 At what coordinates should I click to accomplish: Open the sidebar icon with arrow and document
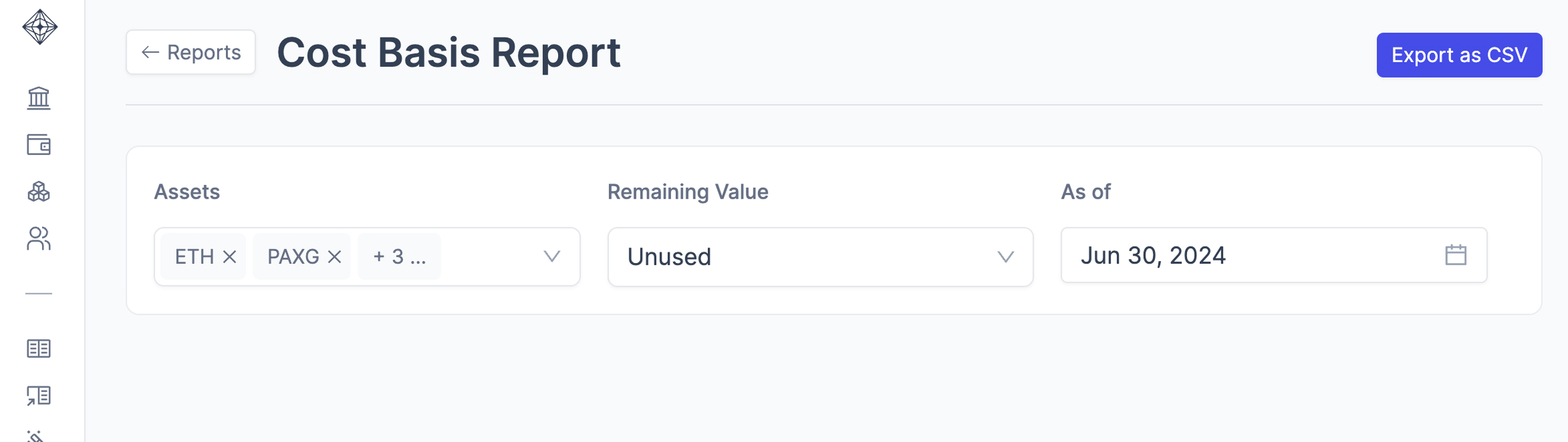pyautogui.click(x=39, y=396)
